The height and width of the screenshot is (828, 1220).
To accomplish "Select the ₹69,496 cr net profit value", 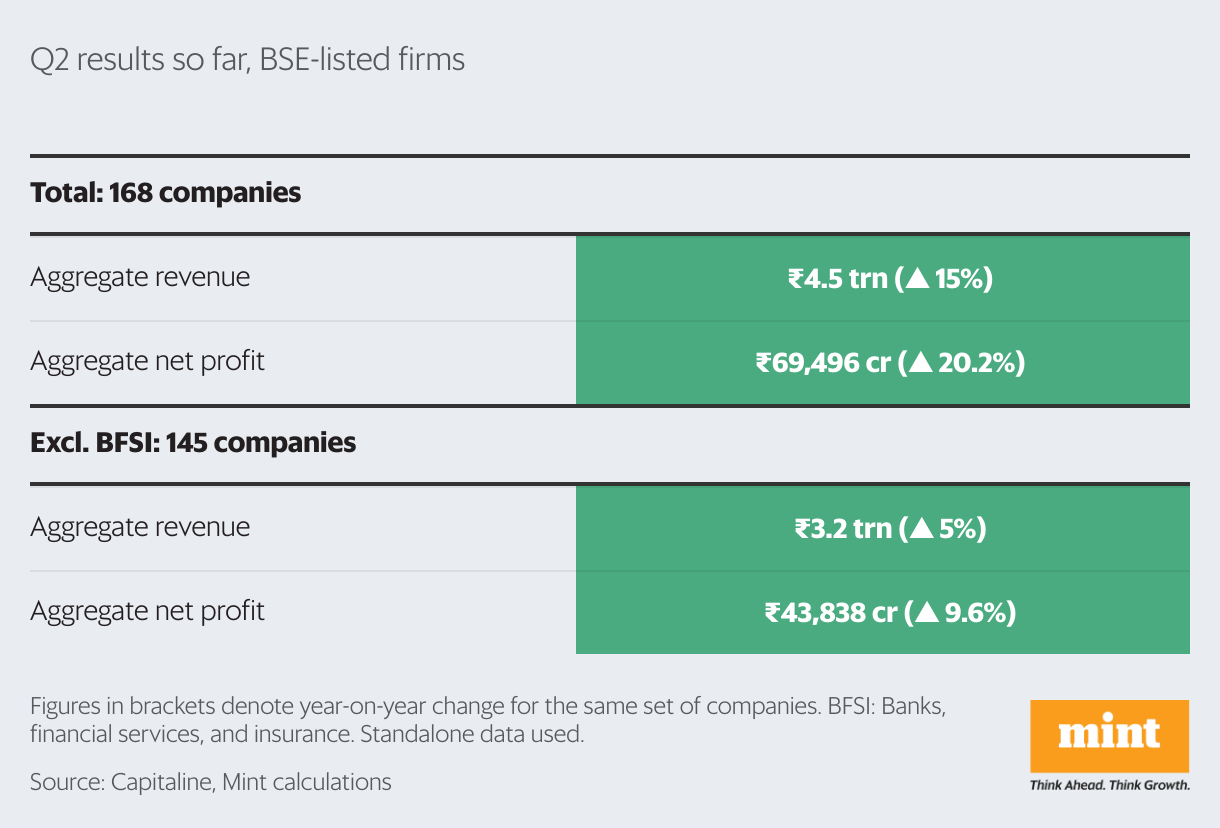I will coord(823,362).
